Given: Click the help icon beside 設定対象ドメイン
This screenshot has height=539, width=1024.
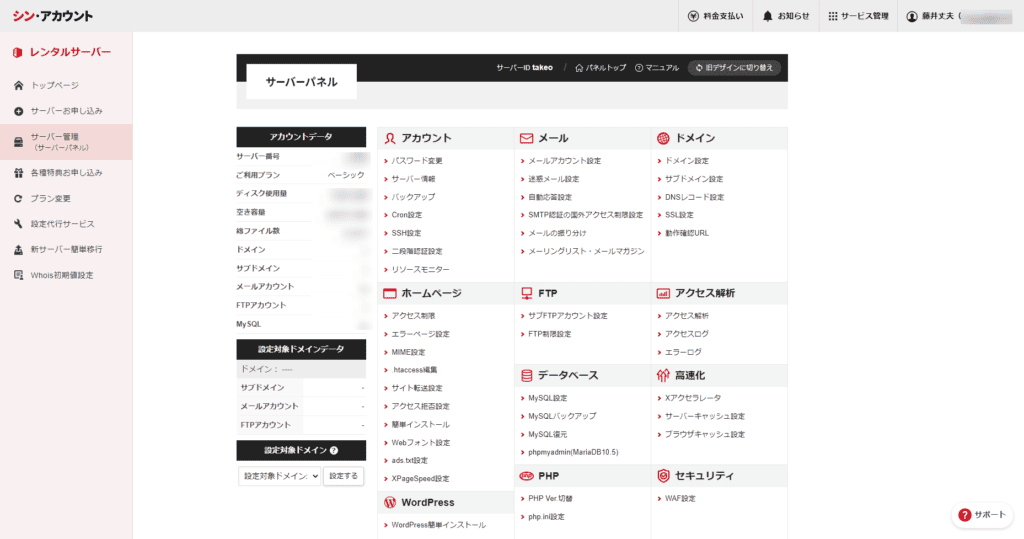Looking at the screenshot, I should tap(334, 450).
